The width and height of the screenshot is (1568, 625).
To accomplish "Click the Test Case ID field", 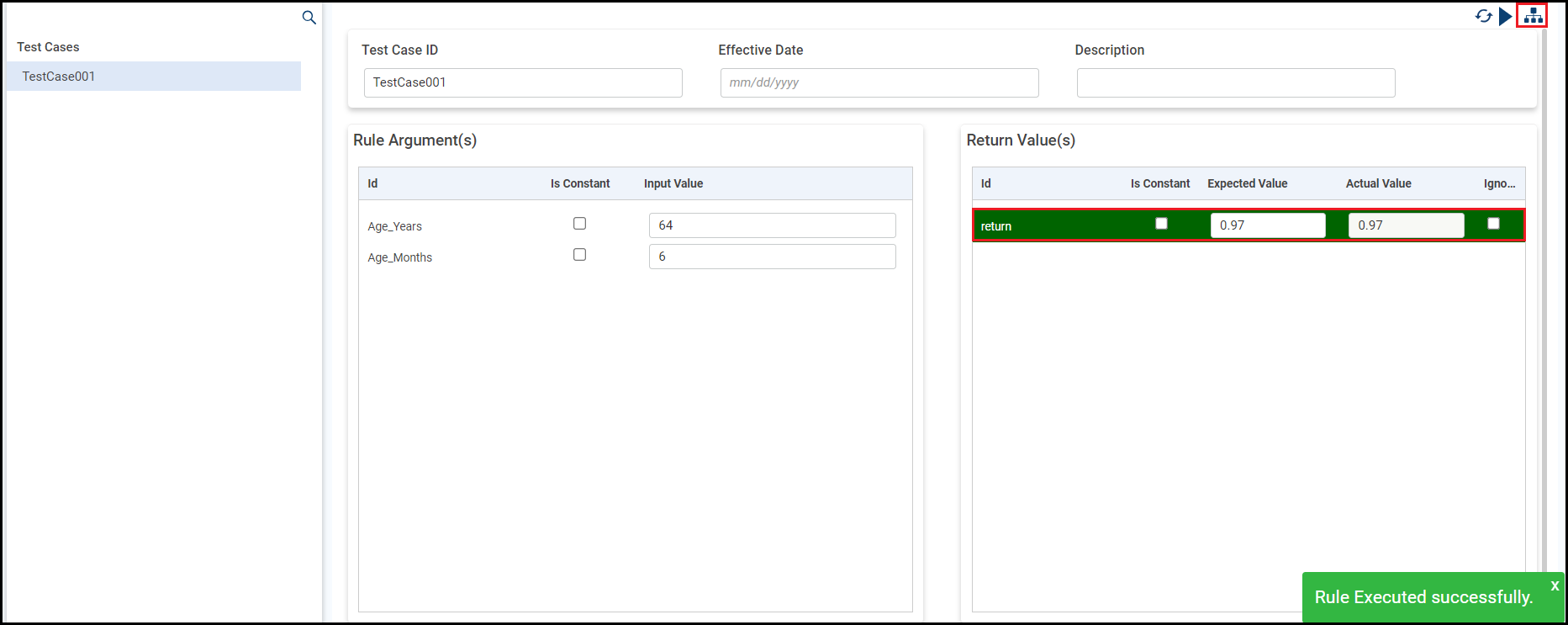I will coord(523,82).
